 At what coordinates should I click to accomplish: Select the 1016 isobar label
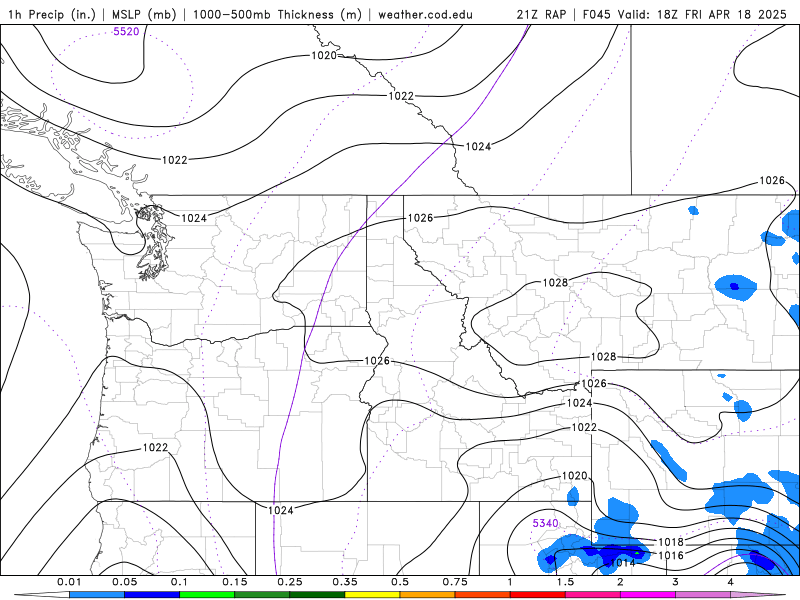pyautogui.click(x=671, y=555)
